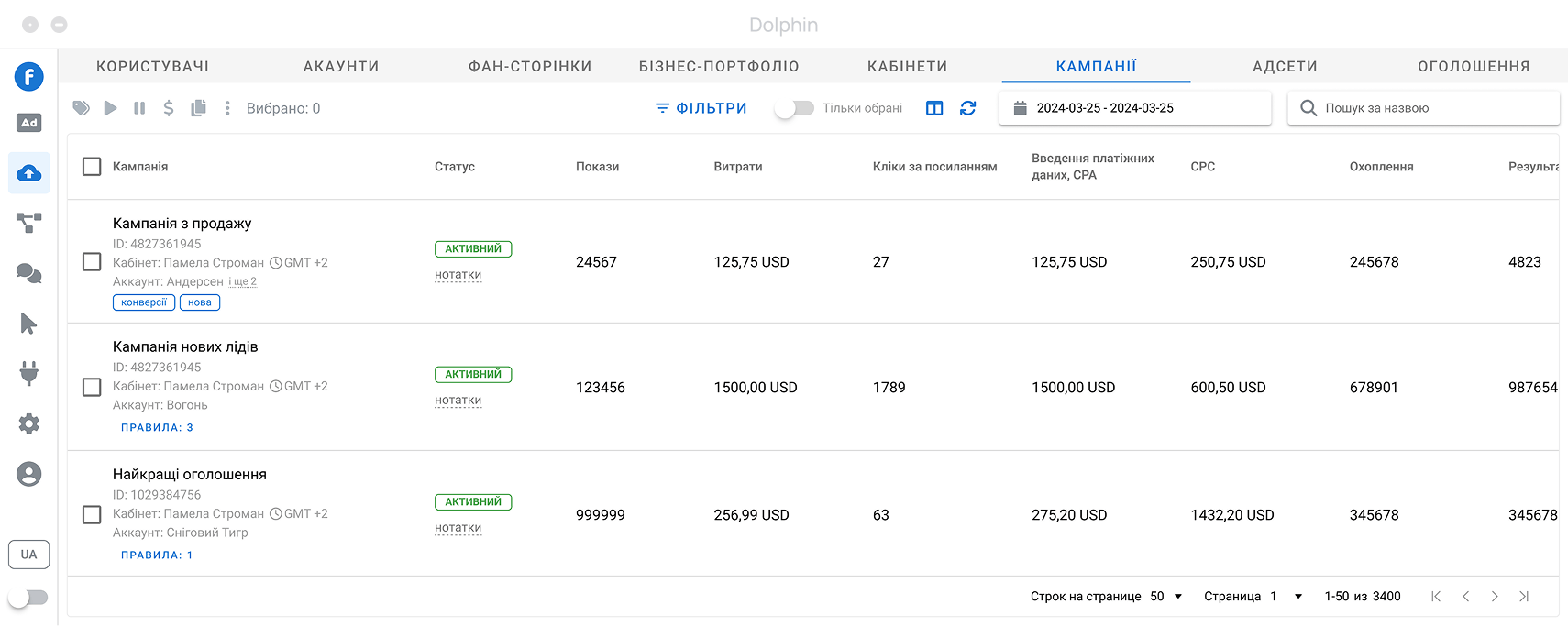Toggle the theme switch at sidebar bottom
This screenshot has height=626, width=1568.
tap(28, 598)
